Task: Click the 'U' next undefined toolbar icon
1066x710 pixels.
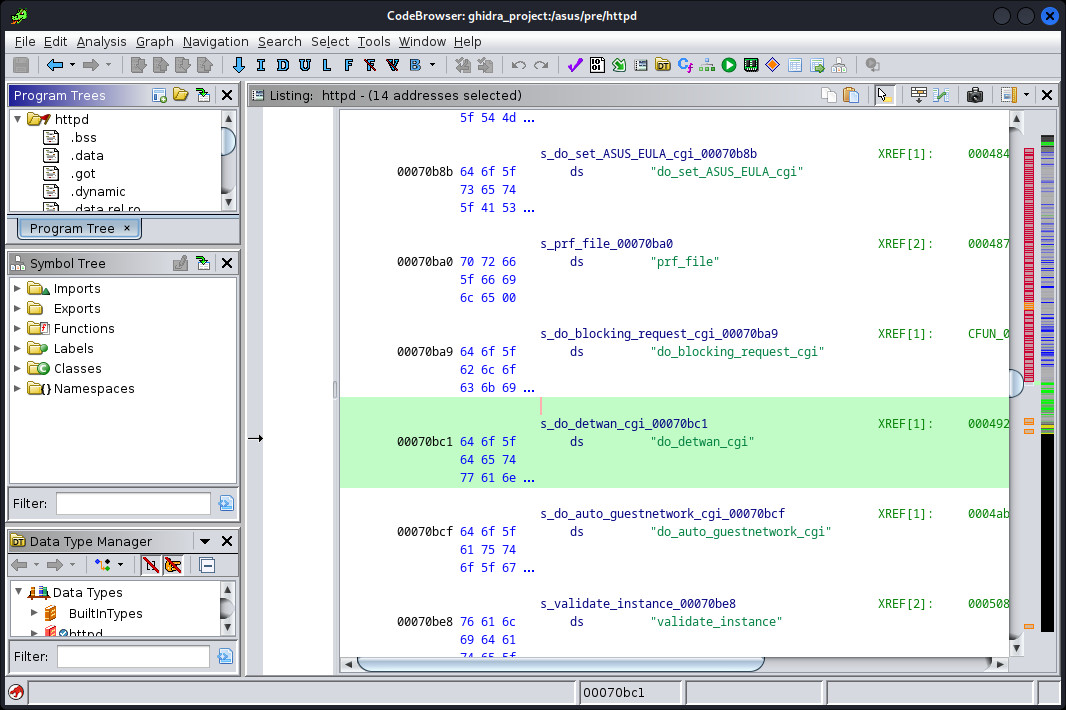Action: [x=305, y=65]
